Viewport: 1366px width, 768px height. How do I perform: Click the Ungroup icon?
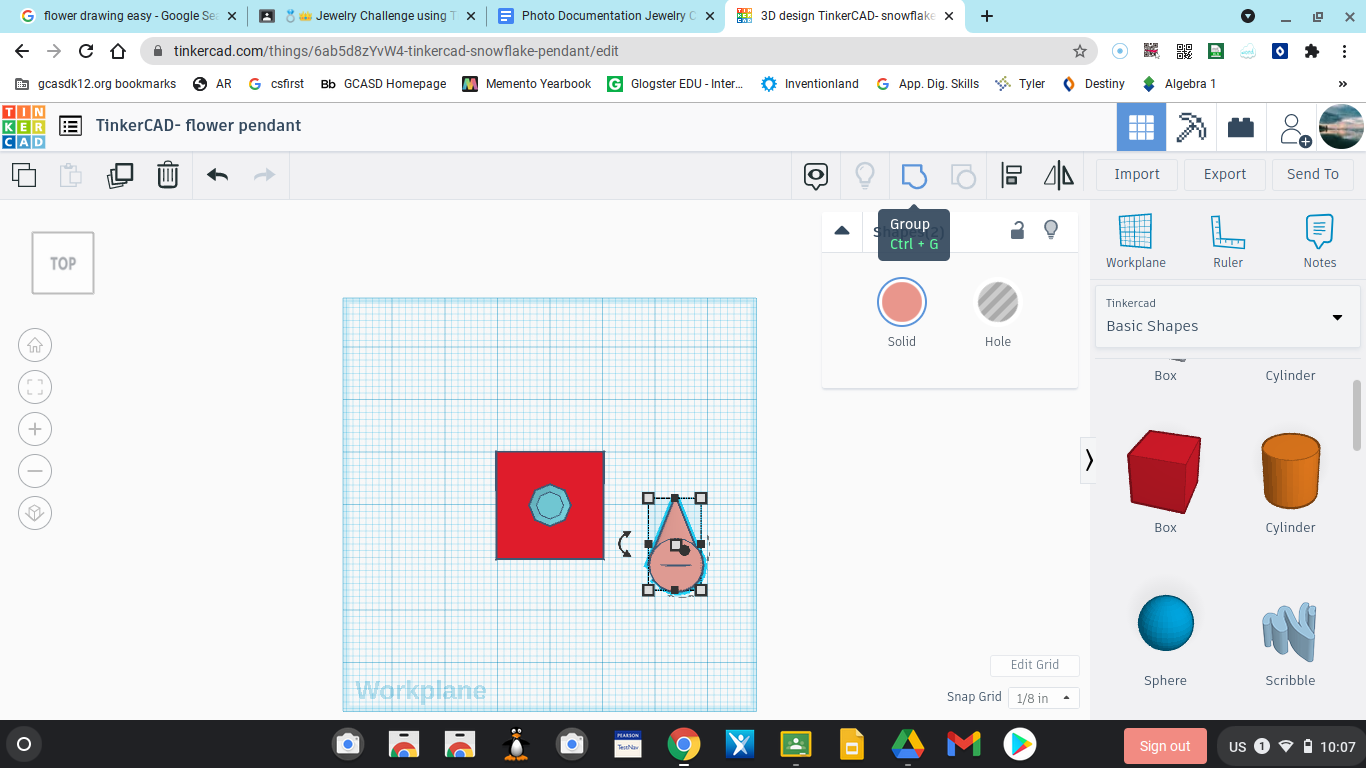coord(962,176)
